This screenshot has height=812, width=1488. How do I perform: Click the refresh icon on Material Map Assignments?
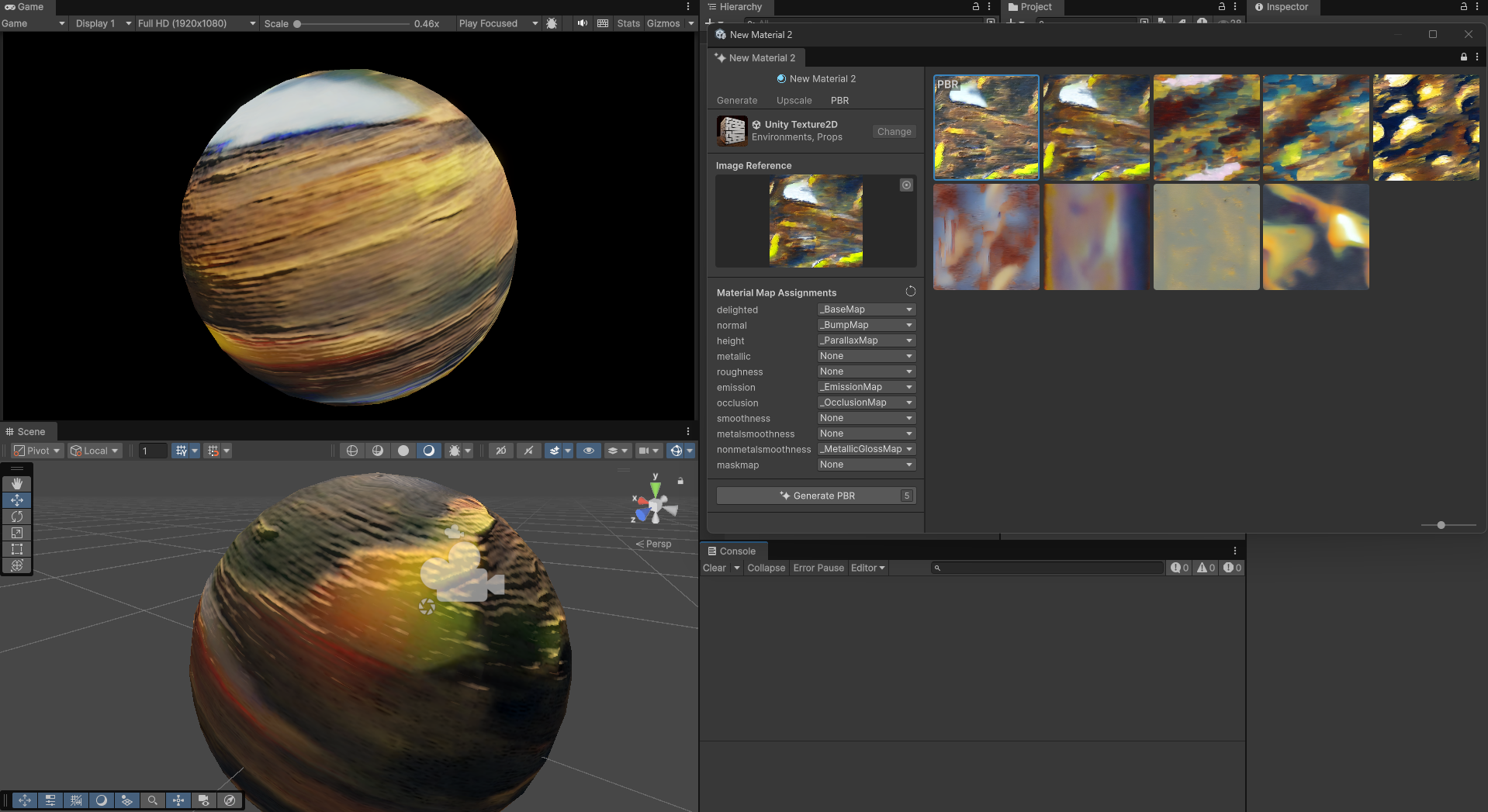[910, 291]
